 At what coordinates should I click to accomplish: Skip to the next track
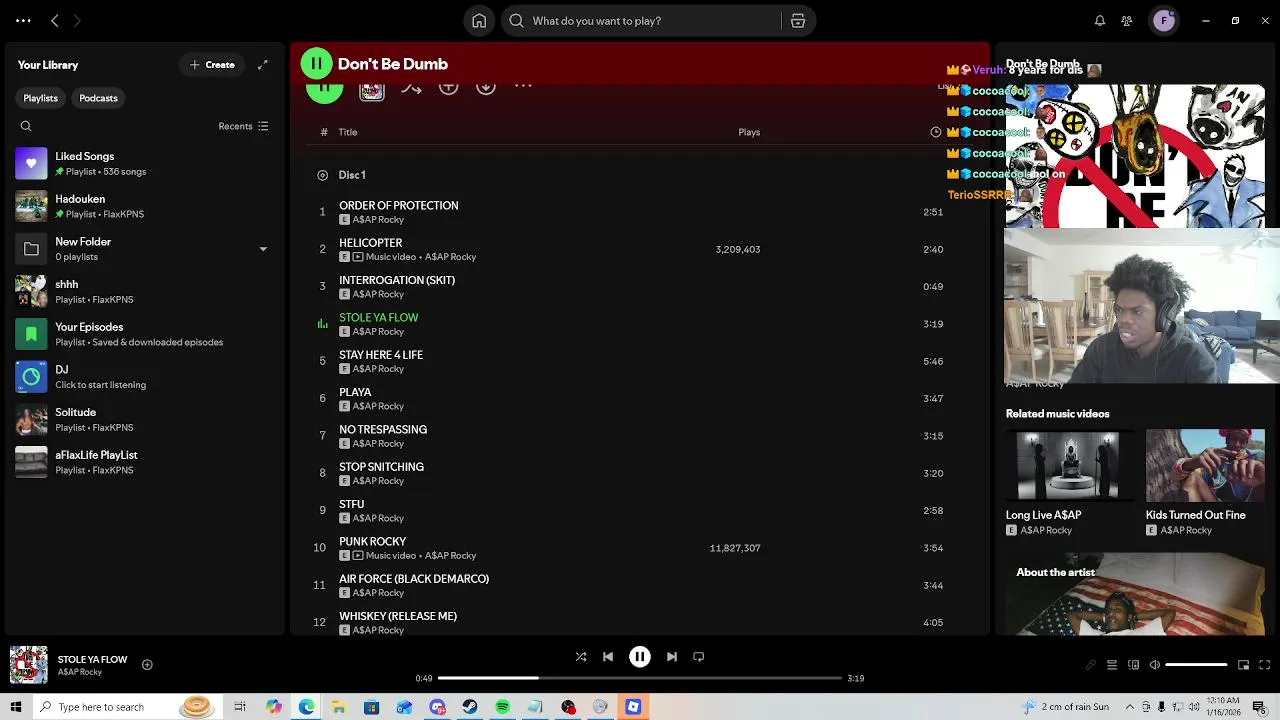[672, 657]
